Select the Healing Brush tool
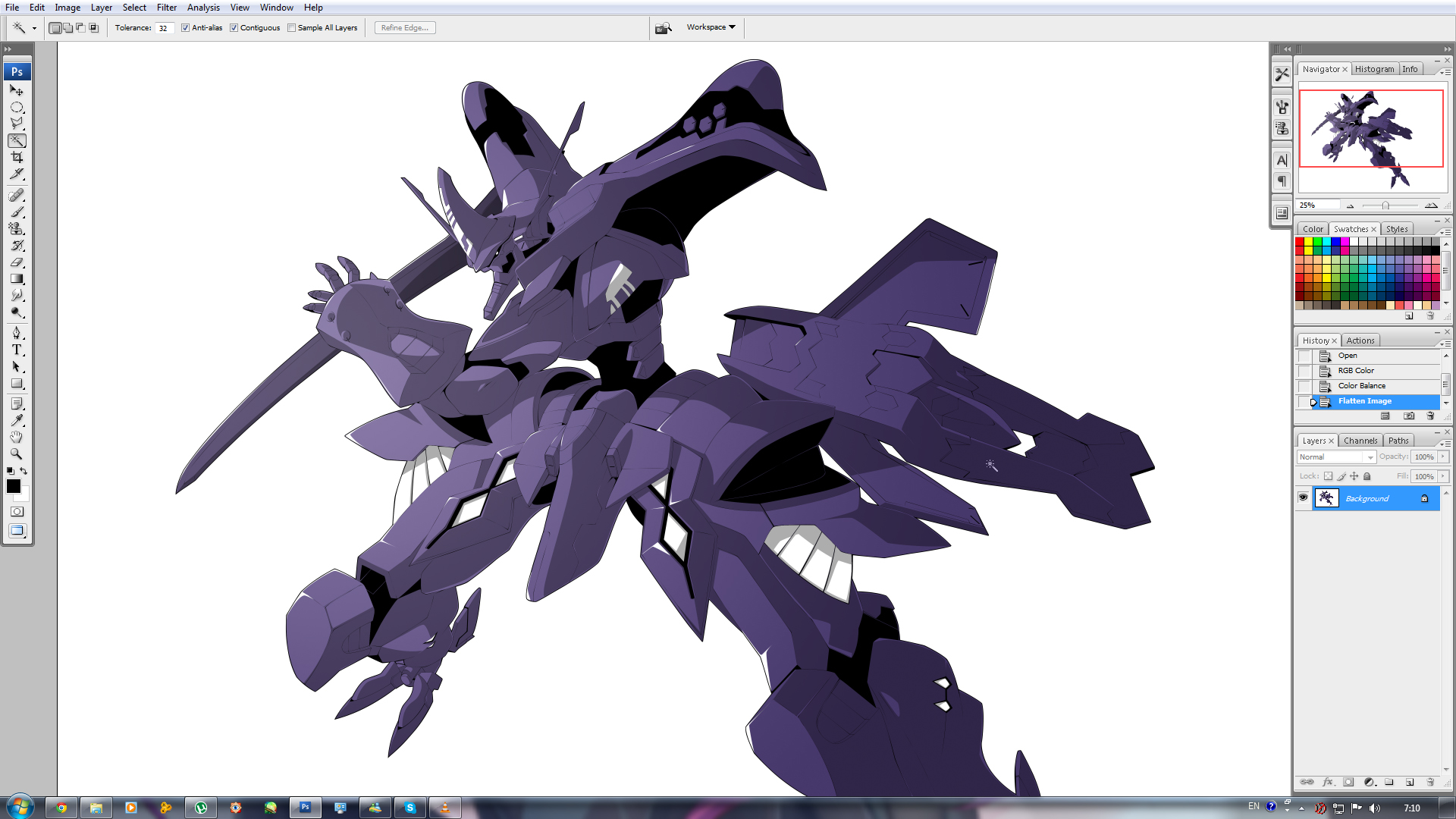 coord(16,195)
